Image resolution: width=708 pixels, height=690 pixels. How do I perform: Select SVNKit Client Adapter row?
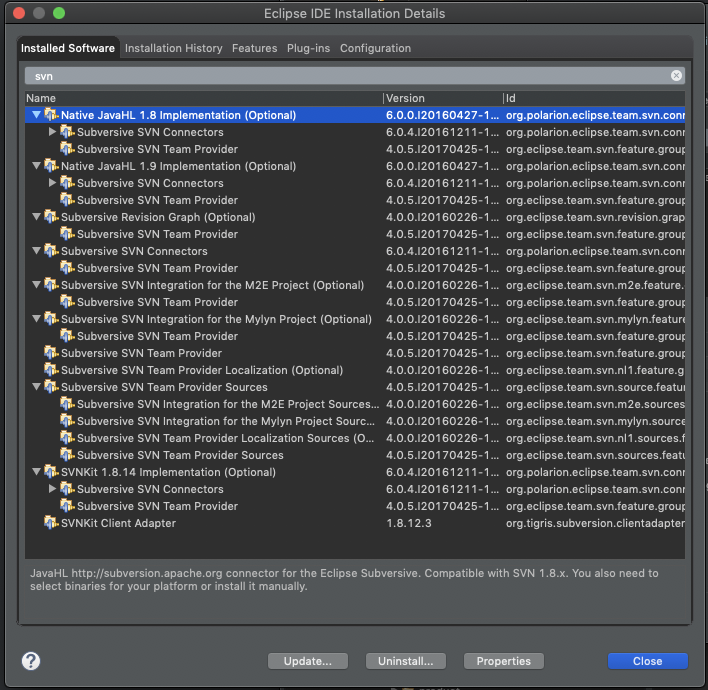(355, 523)
